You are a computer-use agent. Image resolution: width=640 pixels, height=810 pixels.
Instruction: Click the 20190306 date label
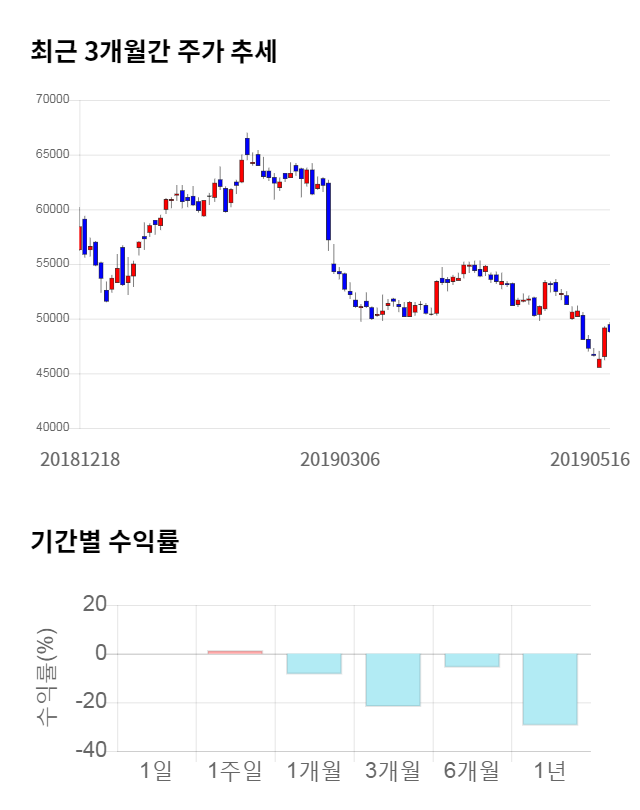pyautogui.click(x=340, y=459)
